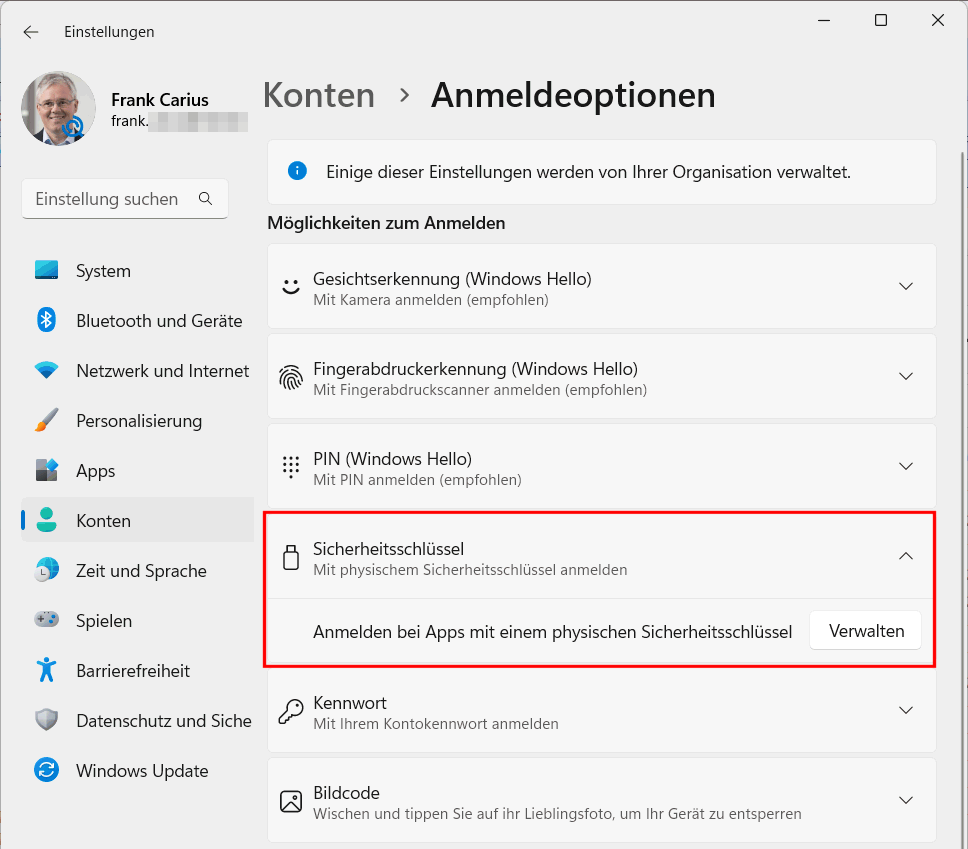Screen dimensions: 968x849
Task: Click the fingerprint icon
Action: pyautogui.click(x=291, y=377)
